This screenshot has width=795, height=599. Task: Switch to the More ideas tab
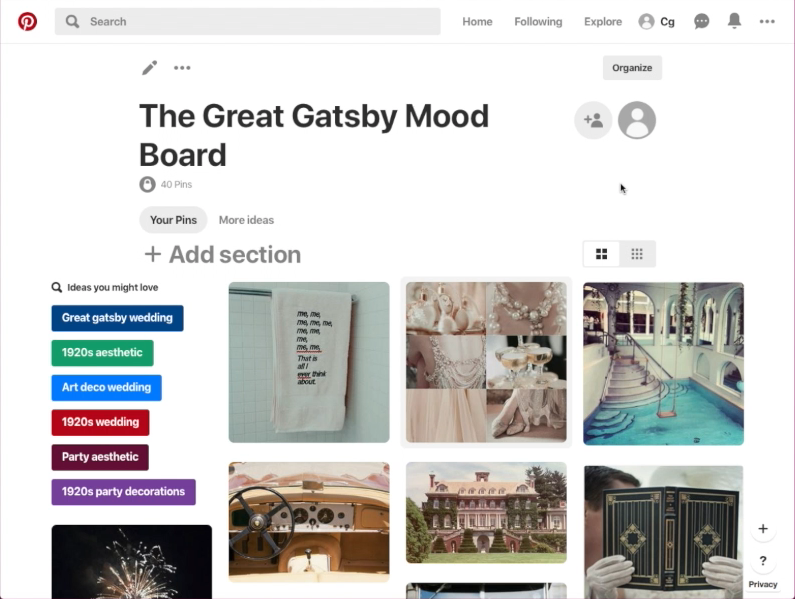(x=246, y=220)
